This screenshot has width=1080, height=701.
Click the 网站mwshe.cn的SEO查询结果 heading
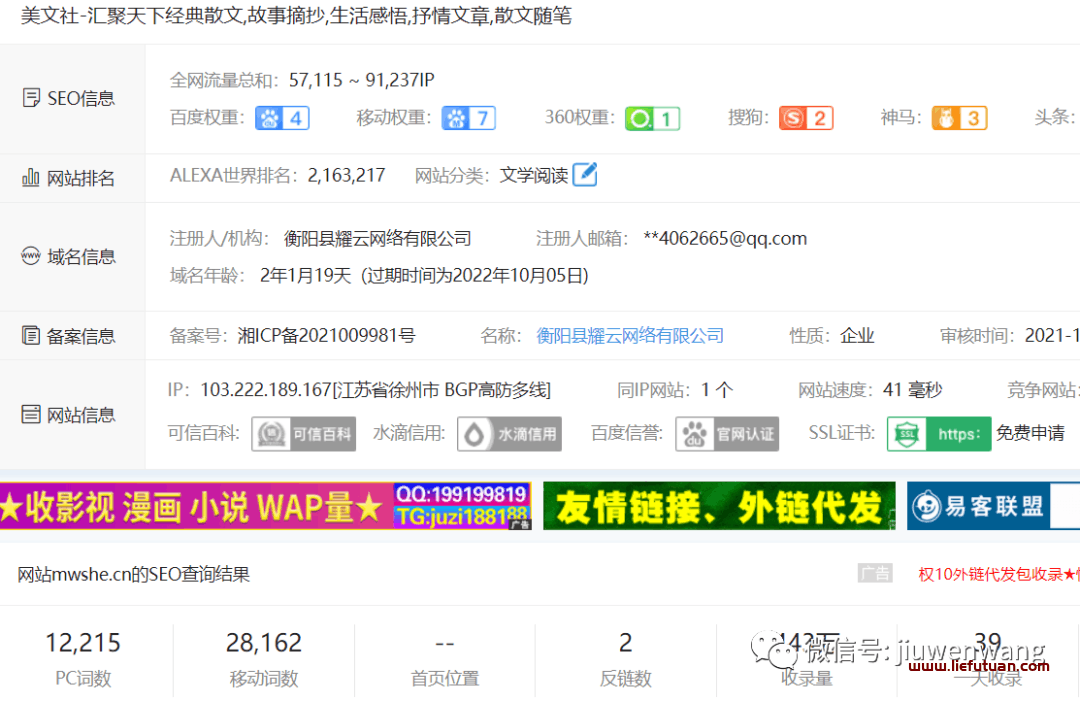point(134,574)
